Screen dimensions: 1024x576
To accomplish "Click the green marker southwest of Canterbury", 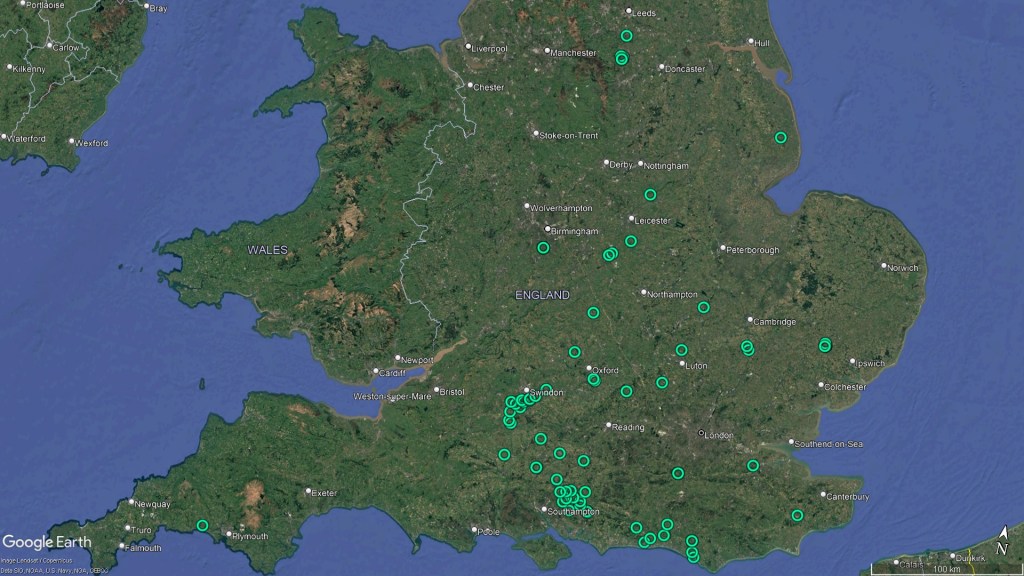I will pyautogui.click(x=797, y=515).
